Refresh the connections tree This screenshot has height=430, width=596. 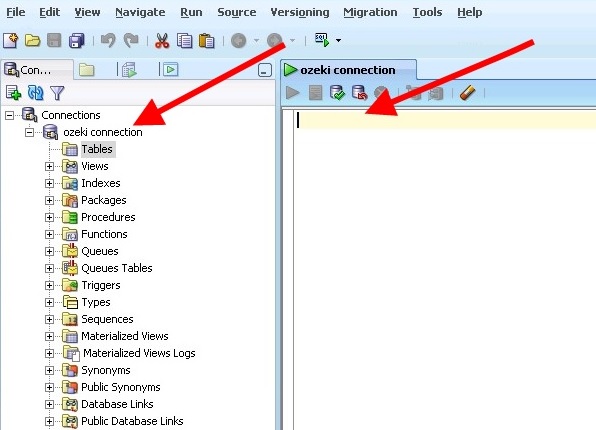35,93
